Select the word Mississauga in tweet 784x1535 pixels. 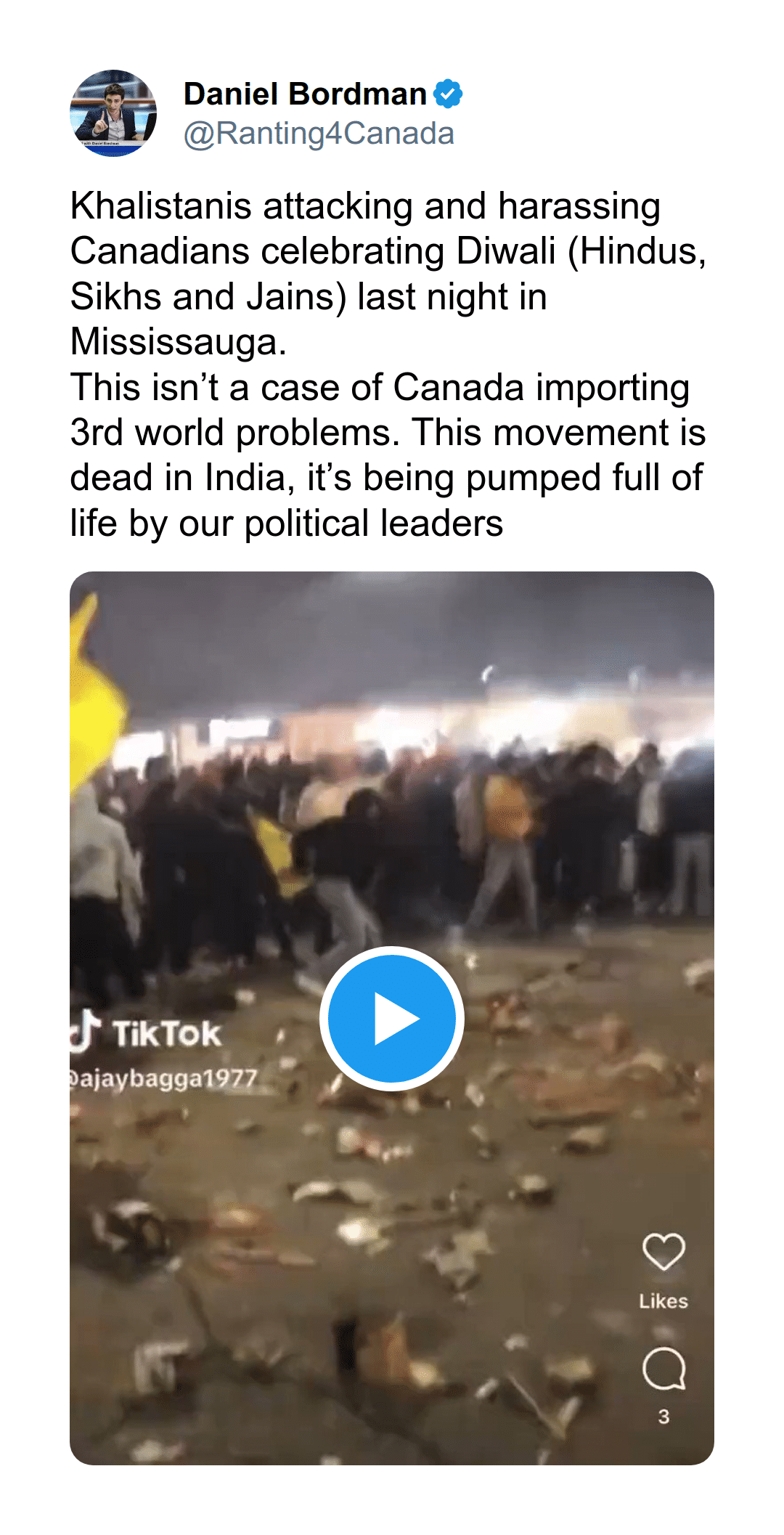tap(178, 341)
